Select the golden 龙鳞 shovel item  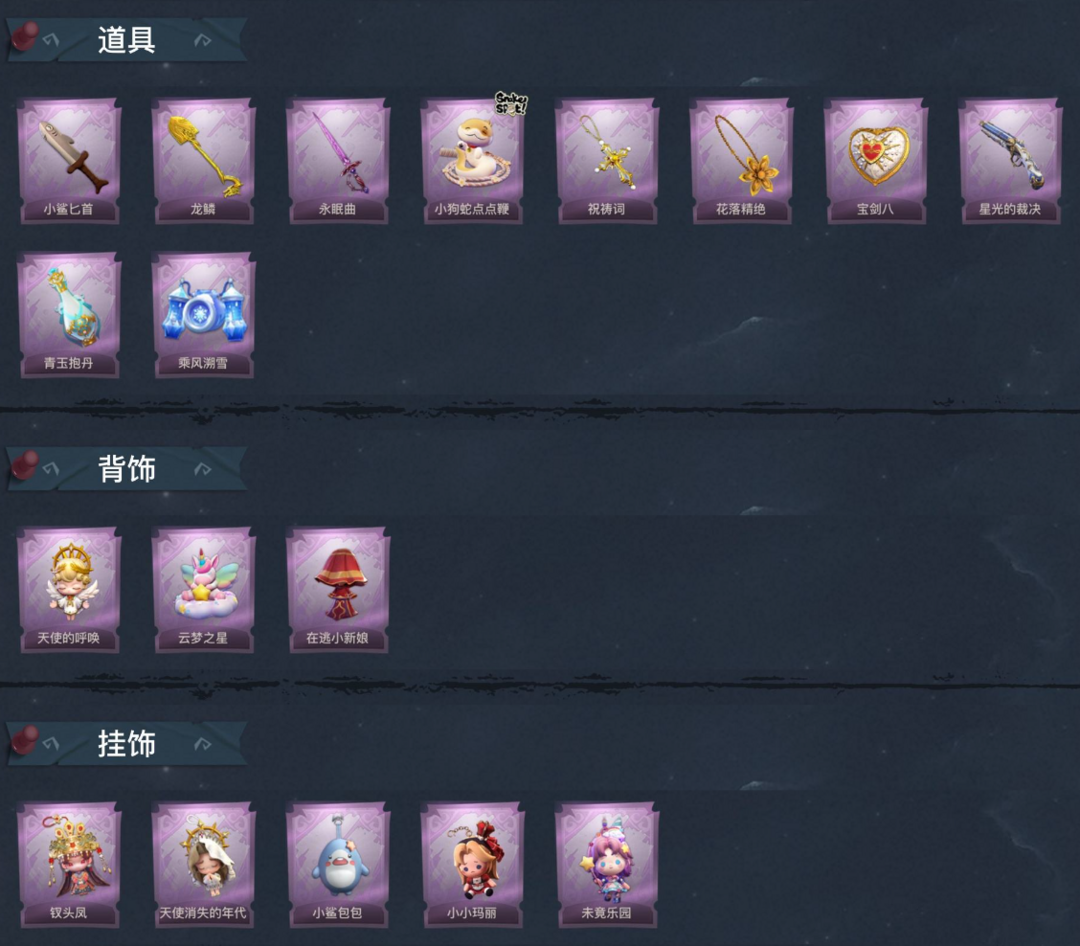pos(203,161)
